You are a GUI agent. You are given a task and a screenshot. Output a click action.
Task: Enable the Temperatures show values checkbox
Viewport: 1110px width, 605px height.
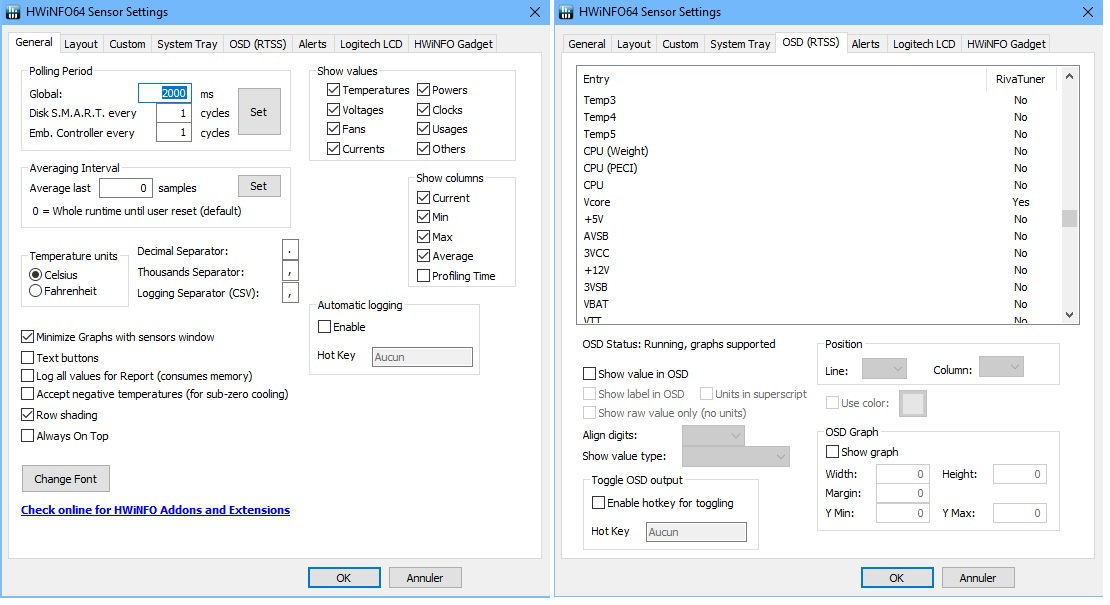tap(333, 90)
